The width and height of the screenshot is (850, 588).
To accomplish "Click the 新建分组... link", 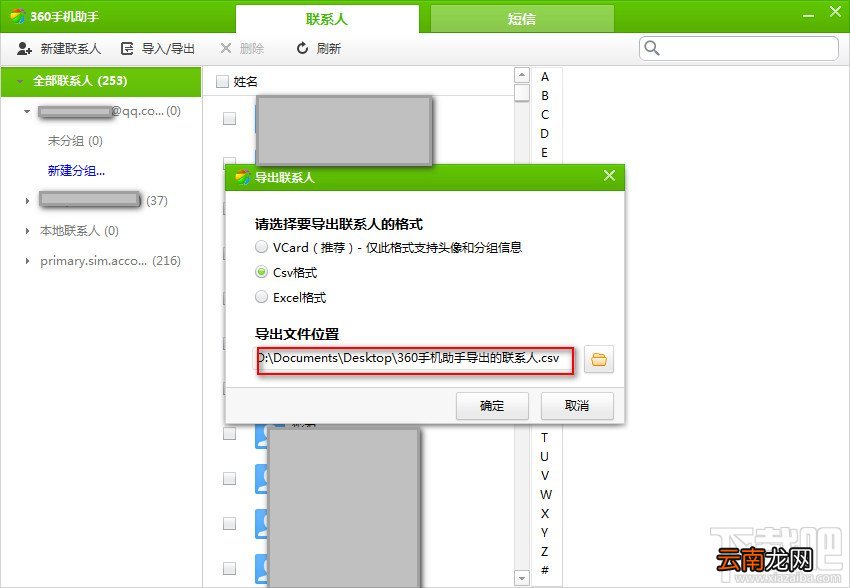I will [x=76, y=171].
